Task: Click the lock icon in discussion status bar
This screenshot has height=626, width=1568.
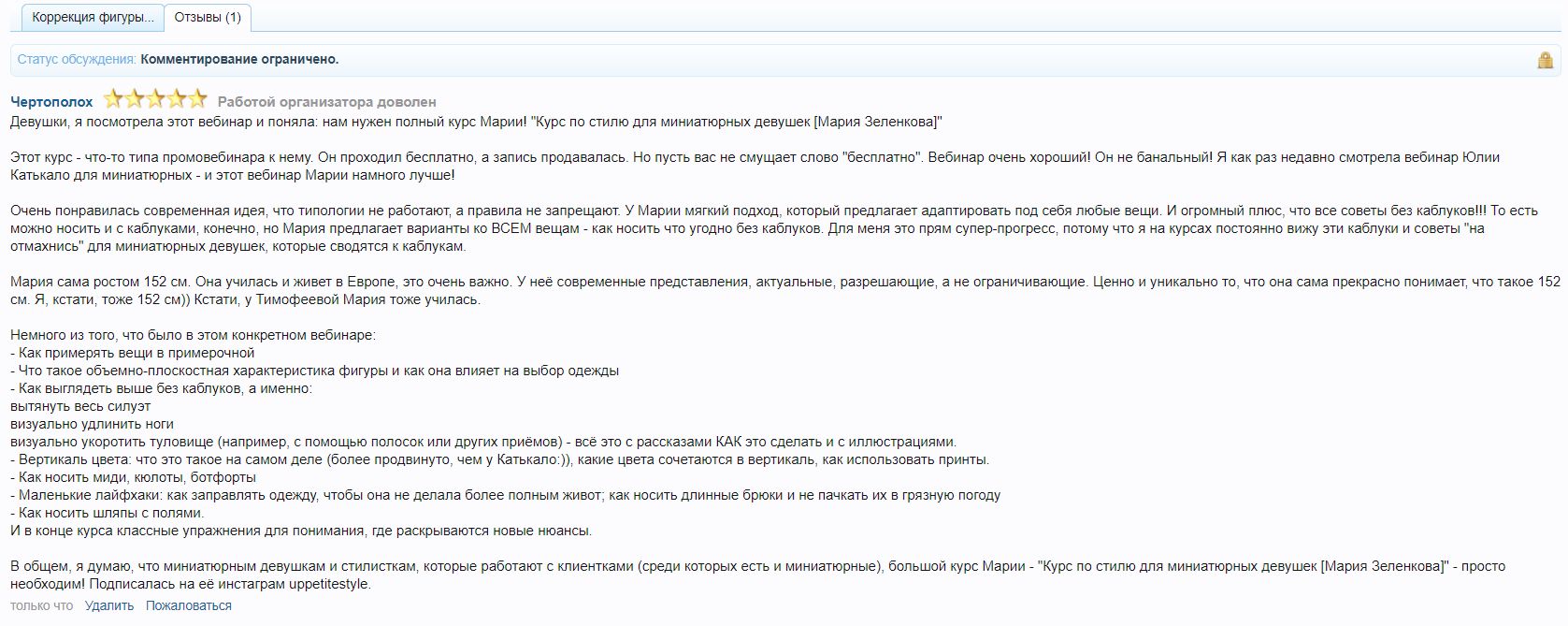Action: coord(1545,60)
